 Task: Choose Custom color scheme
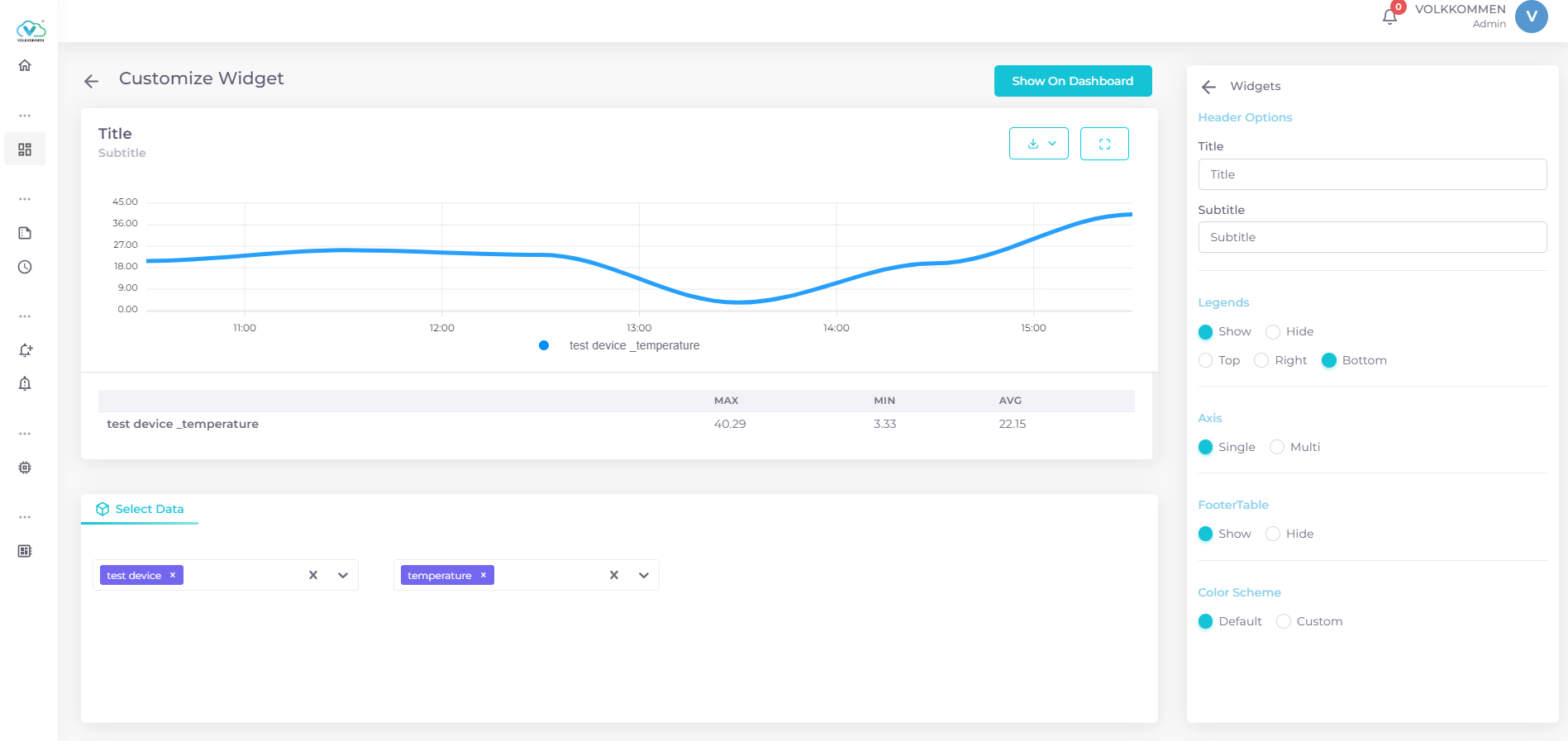[x=1284, y=622]
